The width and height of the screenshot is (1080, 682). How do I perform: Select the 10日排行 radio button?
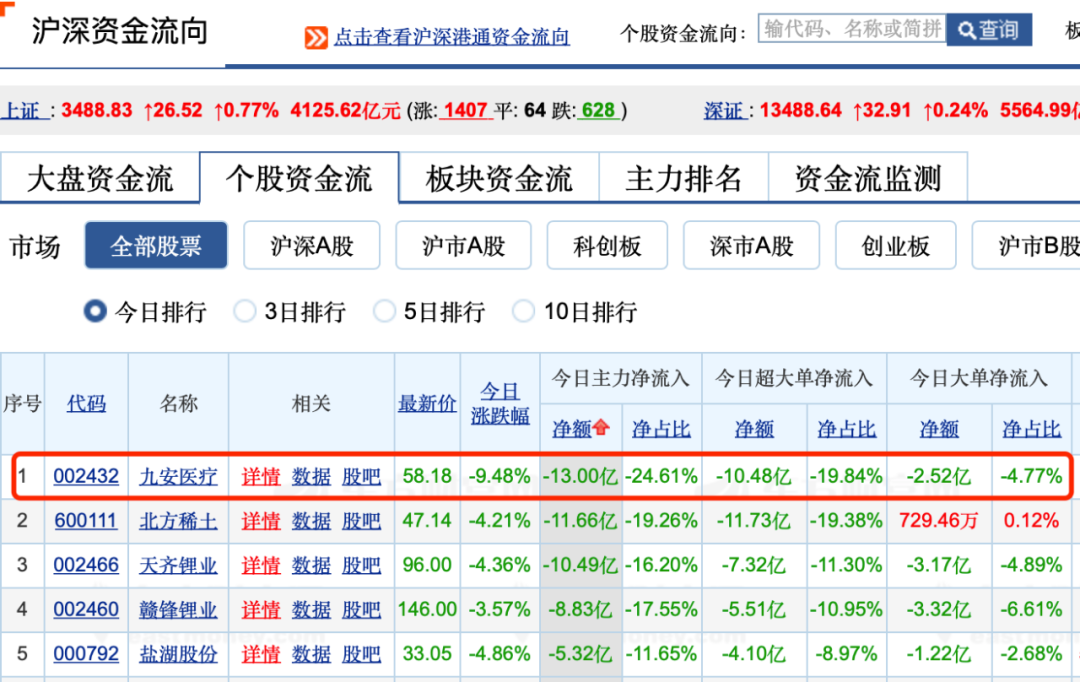click(523, 311)
